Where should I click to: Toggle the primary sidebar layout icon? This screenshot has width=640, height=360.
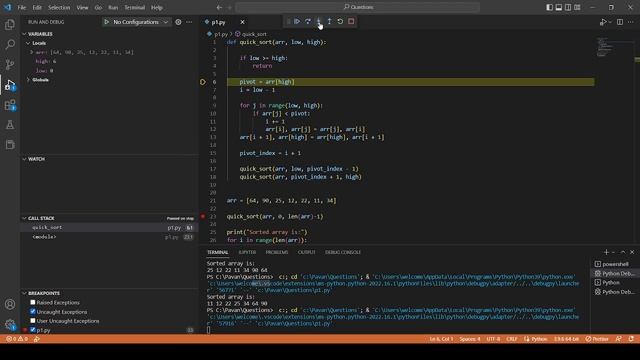(x=549, y=7)
